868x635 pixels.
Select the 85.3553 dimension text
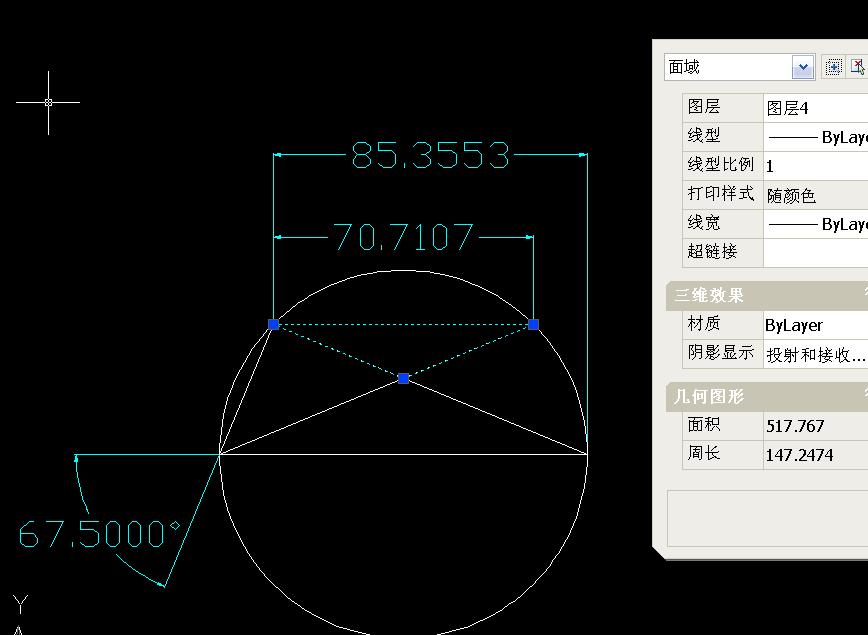430,154
